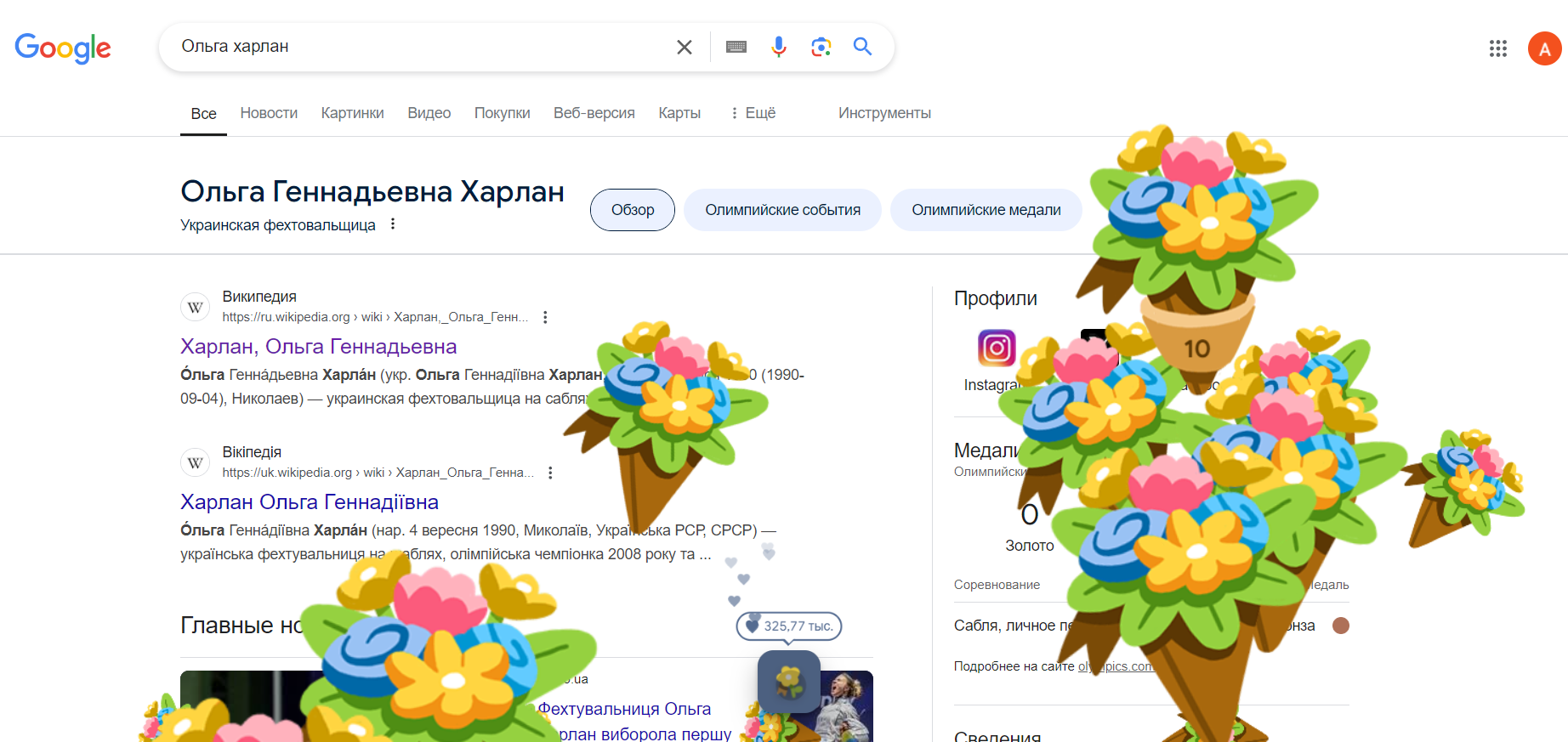Expand the Ещё menu
Image resolution: width=1568 pixels, height=742 pixels.
[753, 113]
